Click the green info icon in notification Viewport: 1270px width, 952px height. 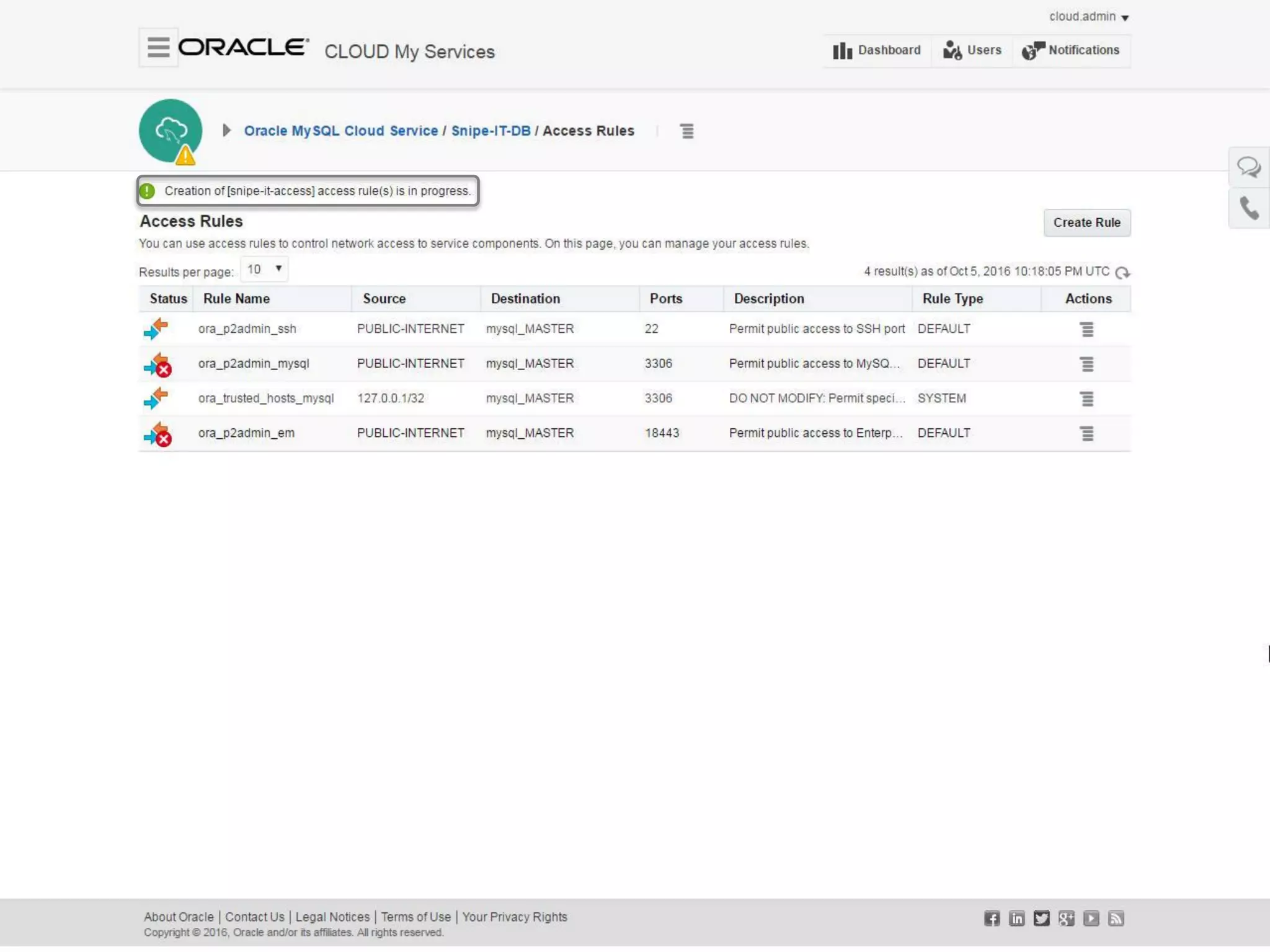click(147, 191)
